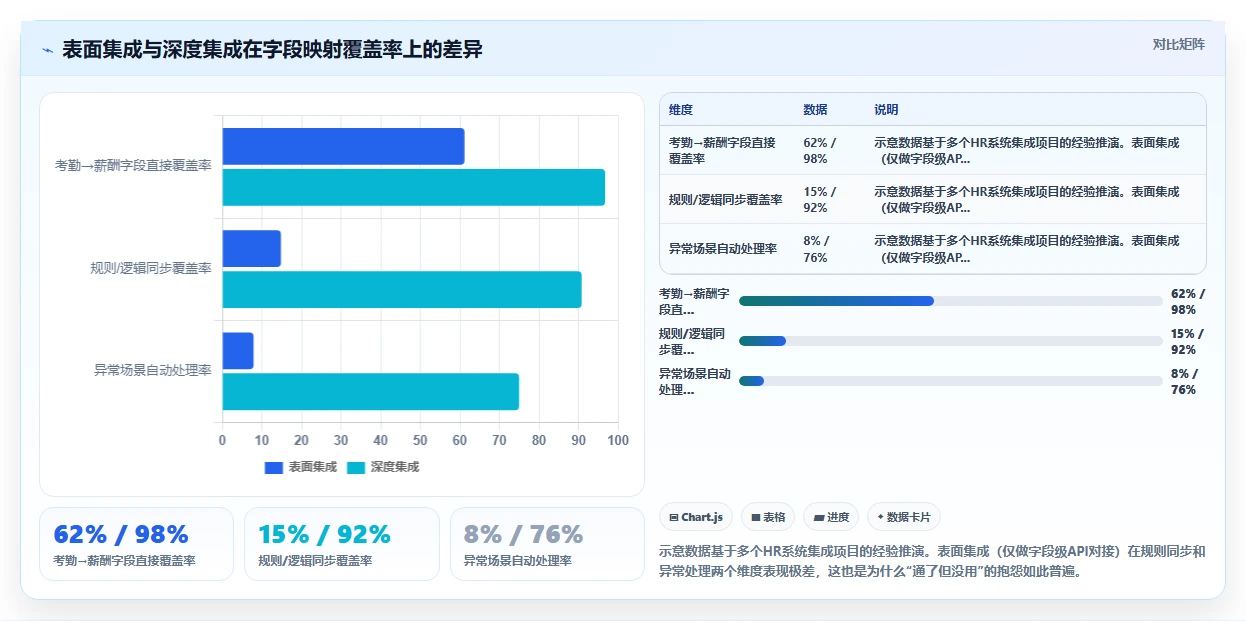Click the Chart.js tag chip

point(696,517)
